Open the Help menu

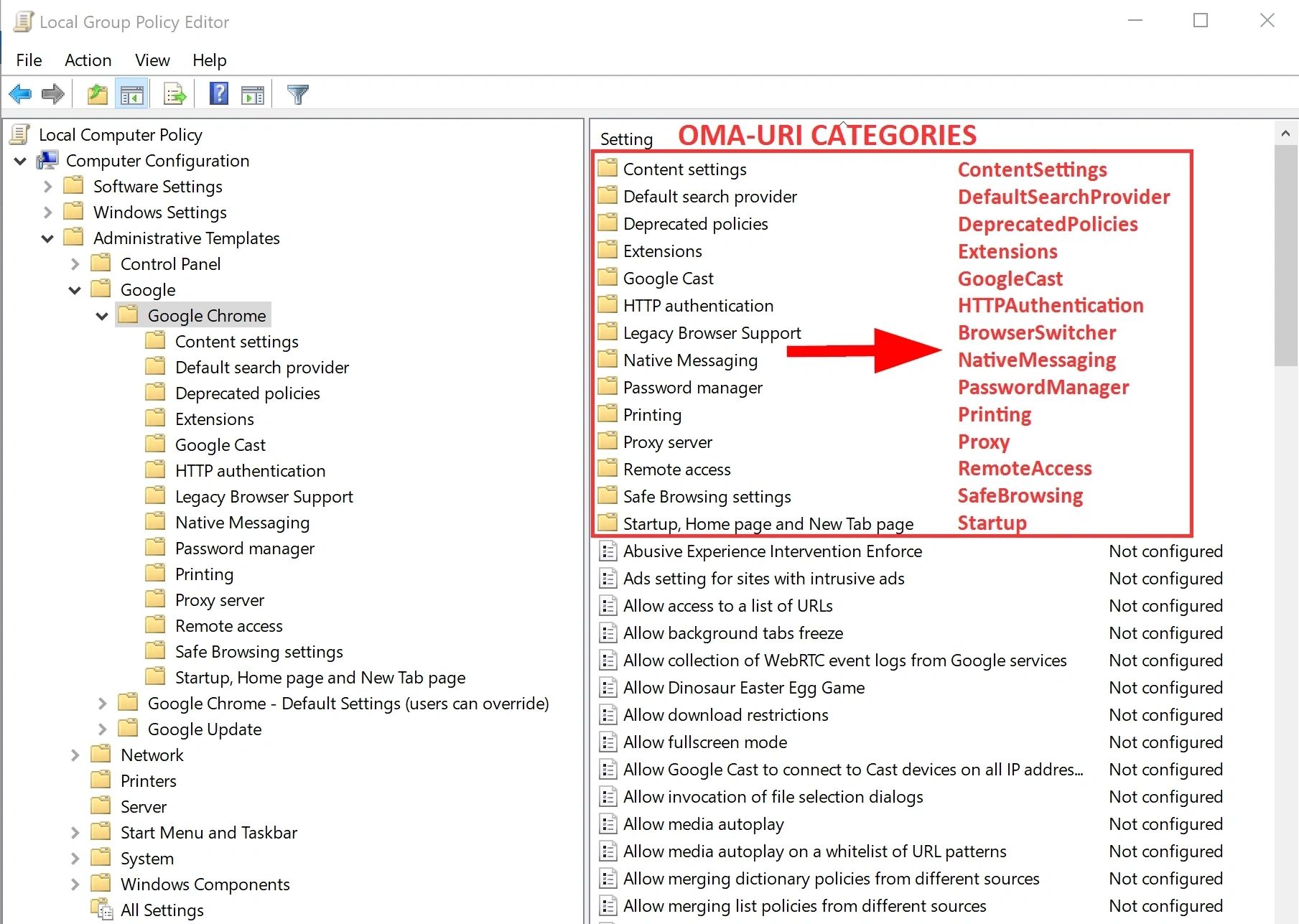(x=209, y=60)
